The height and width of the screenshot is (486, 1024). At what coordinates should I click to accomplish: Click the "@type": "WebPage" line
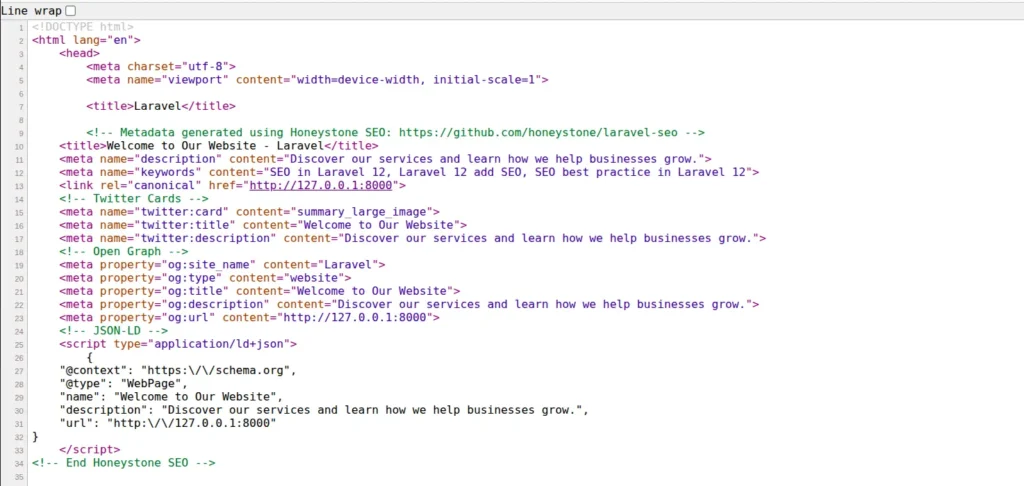coord(123,383)
